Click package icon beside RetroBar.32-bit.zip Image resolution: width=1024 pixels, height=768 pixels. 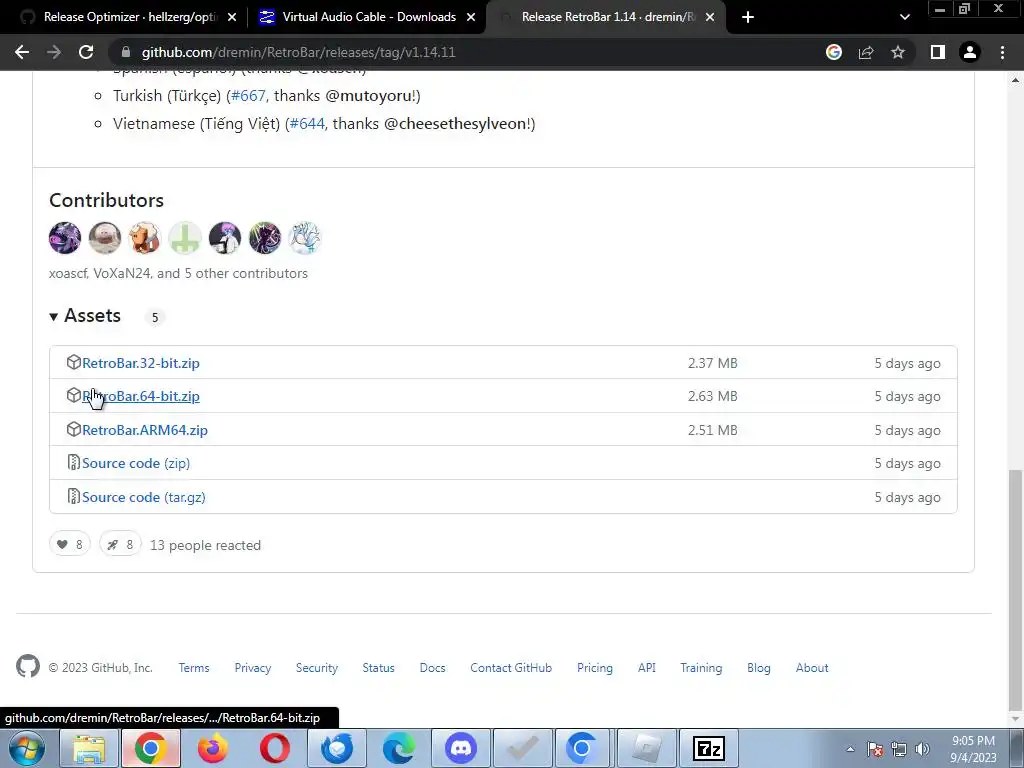(74, 362)
